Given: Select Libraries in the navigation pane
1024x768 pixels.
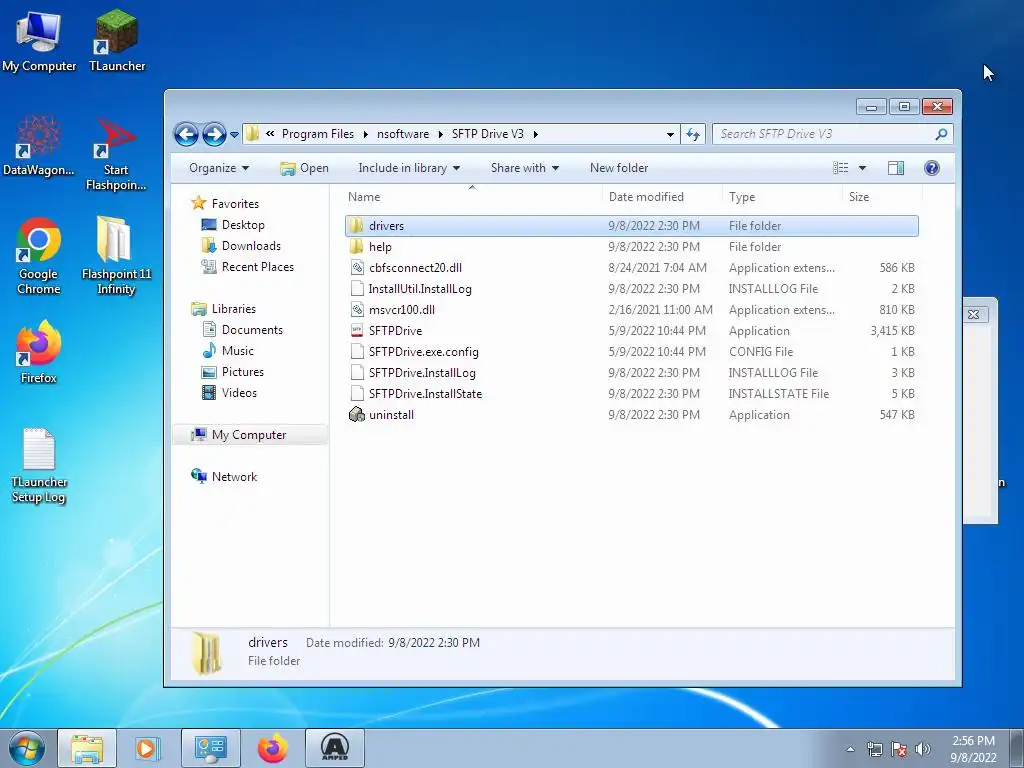Looking at the screenshot, I should coord(234,309).
